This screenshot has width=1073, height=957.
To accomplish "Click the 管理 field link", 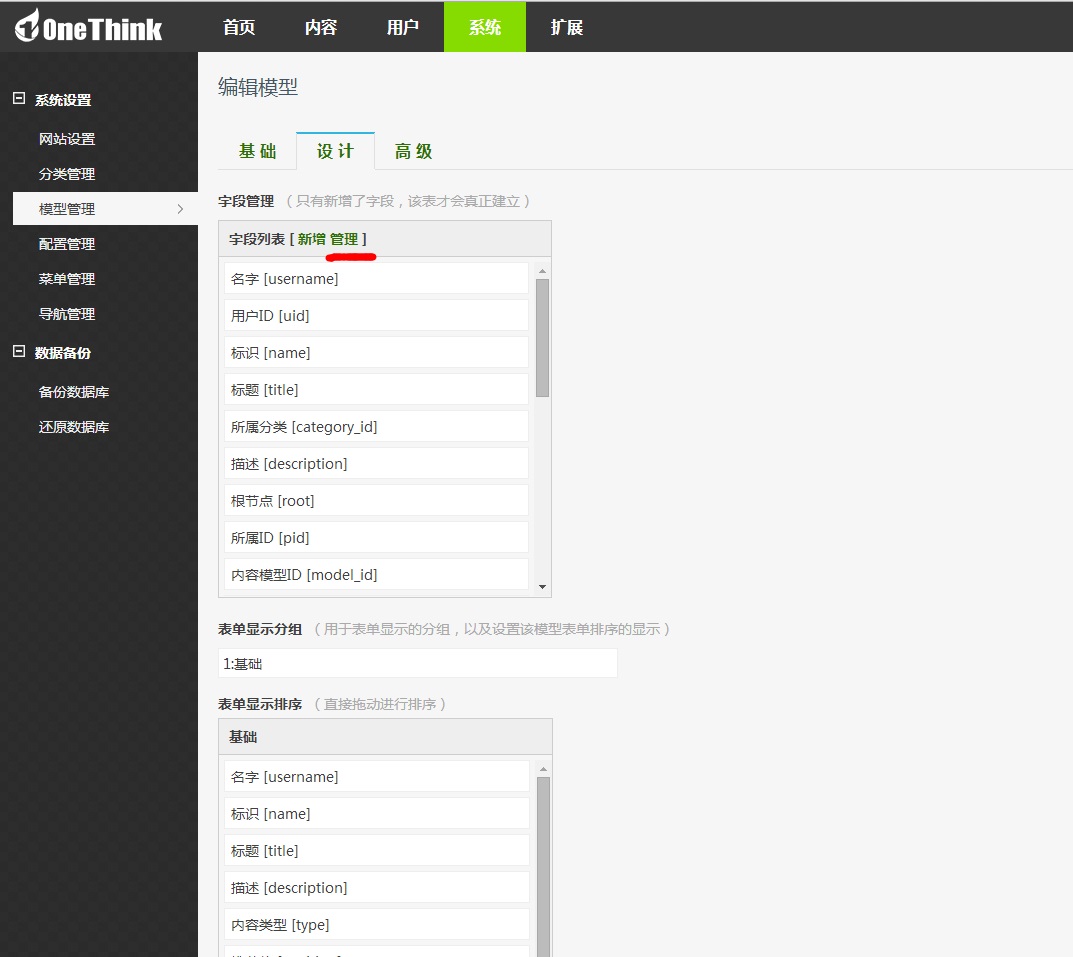I will pyautogui.click(x=344, y=239).
